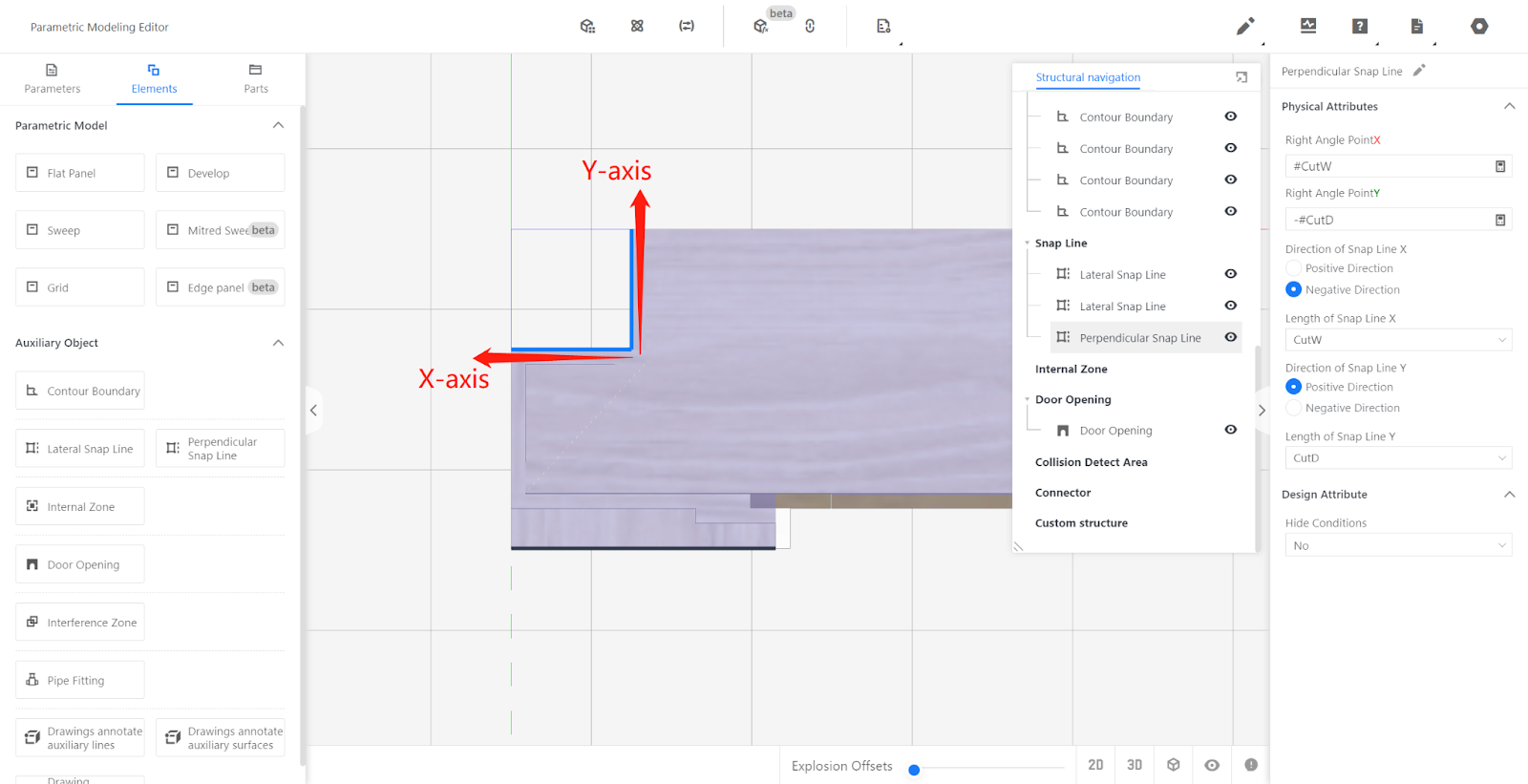Viewport: 1528px width, 784px height.
Task: Pop out the Structural navigation panel
Action: click(x=1241, y=77)
